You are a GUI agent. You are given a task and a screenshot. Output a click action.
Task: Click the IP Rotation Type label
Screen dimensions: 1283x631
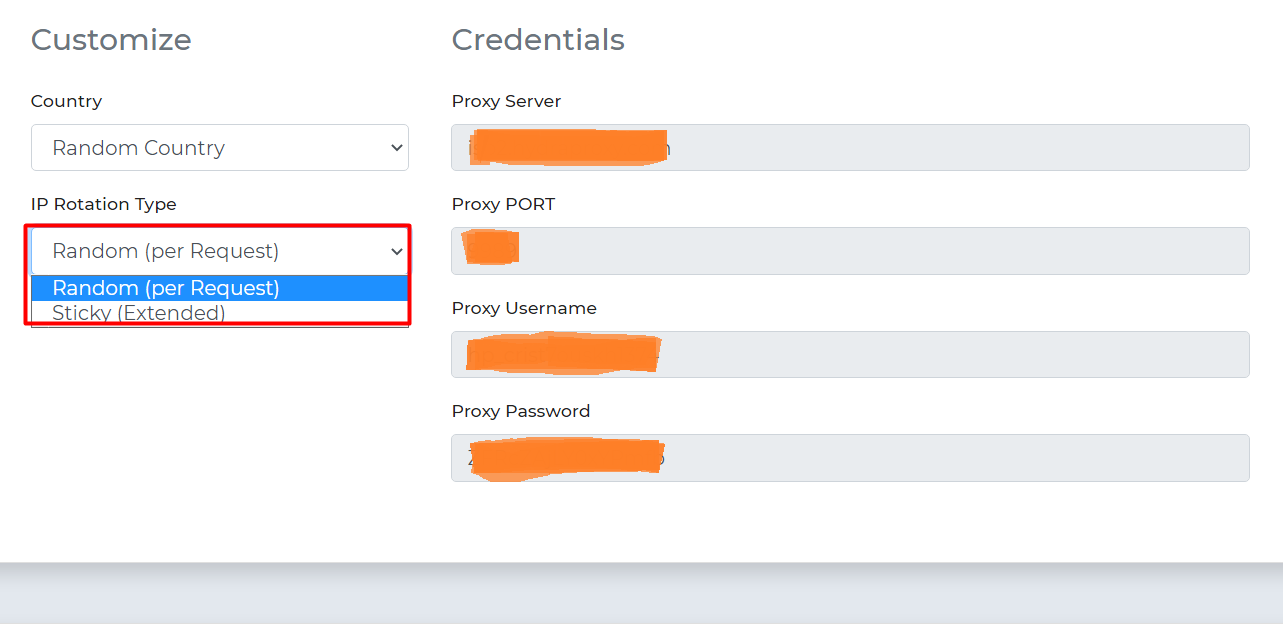(103, 204)
